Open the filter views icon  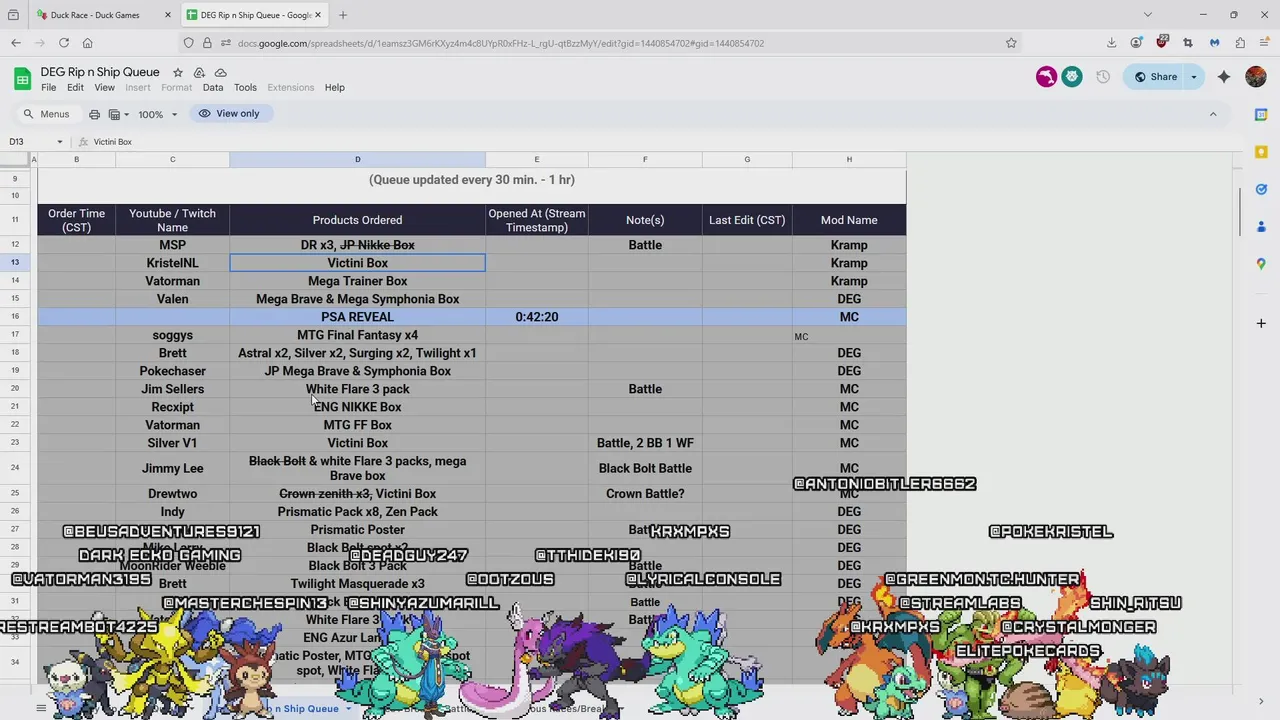pos(114,114)
